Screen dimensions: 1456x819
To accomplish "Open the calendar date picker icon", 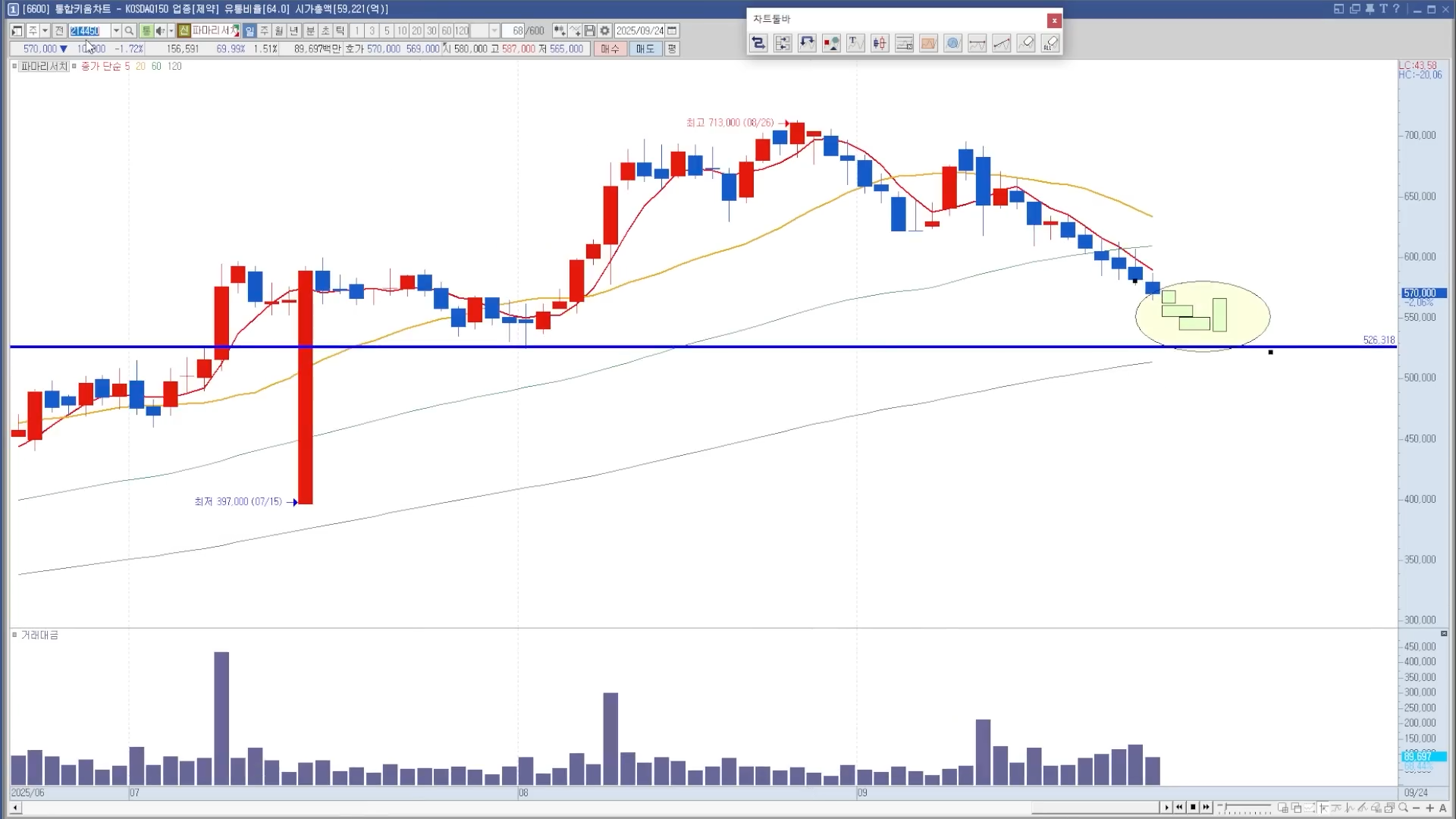I will (672, 30).
